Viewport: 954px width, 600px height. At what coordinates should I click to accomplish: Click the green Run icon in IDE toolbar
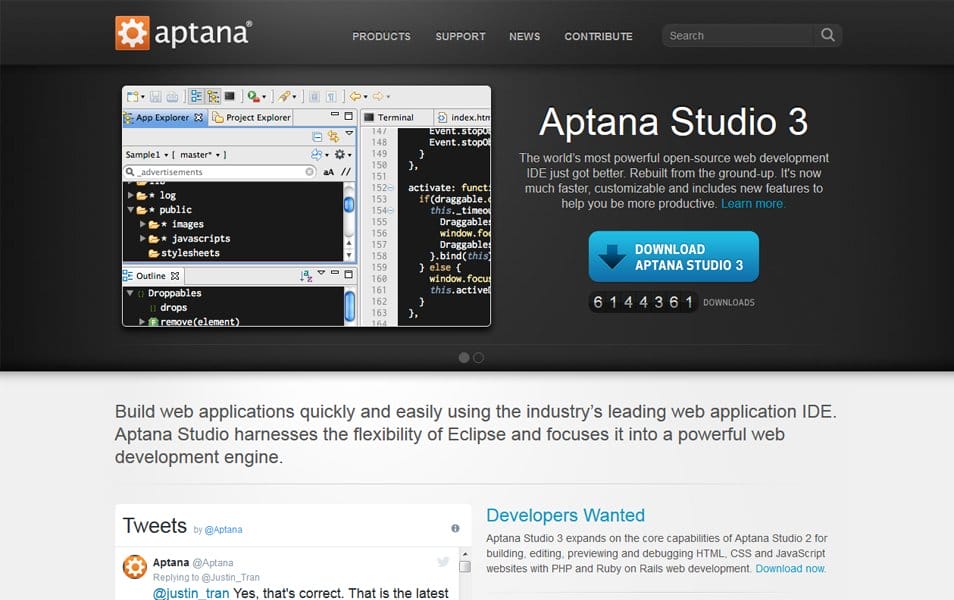coord(253,96)
